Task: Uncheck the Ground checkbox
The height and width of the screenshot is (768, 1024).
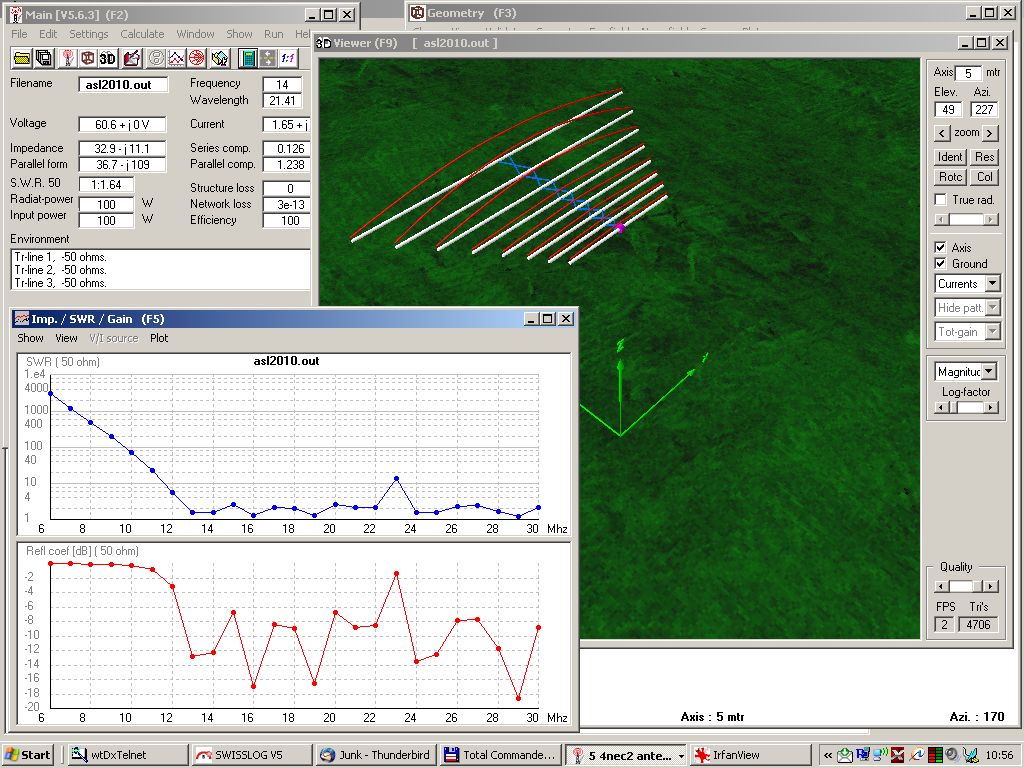Action: pyautogui.click(x=940, y=263)
